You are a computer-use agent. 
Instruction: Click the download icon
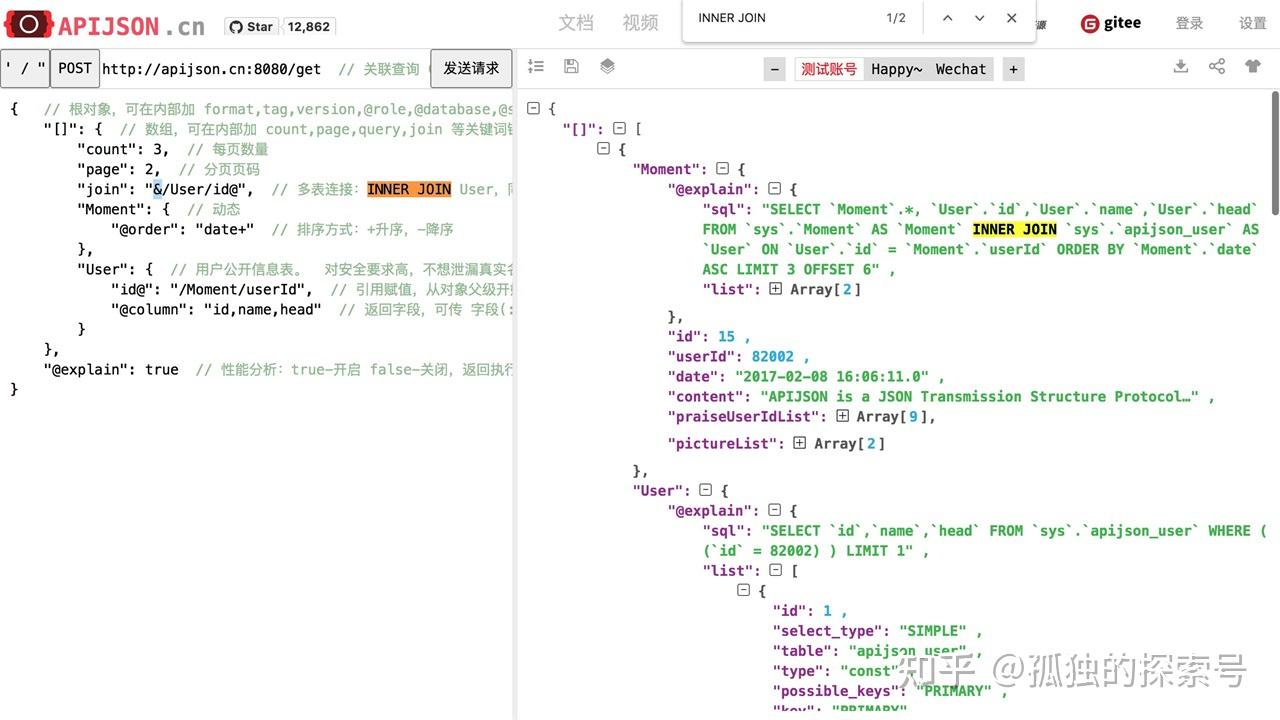[1181, 66]
